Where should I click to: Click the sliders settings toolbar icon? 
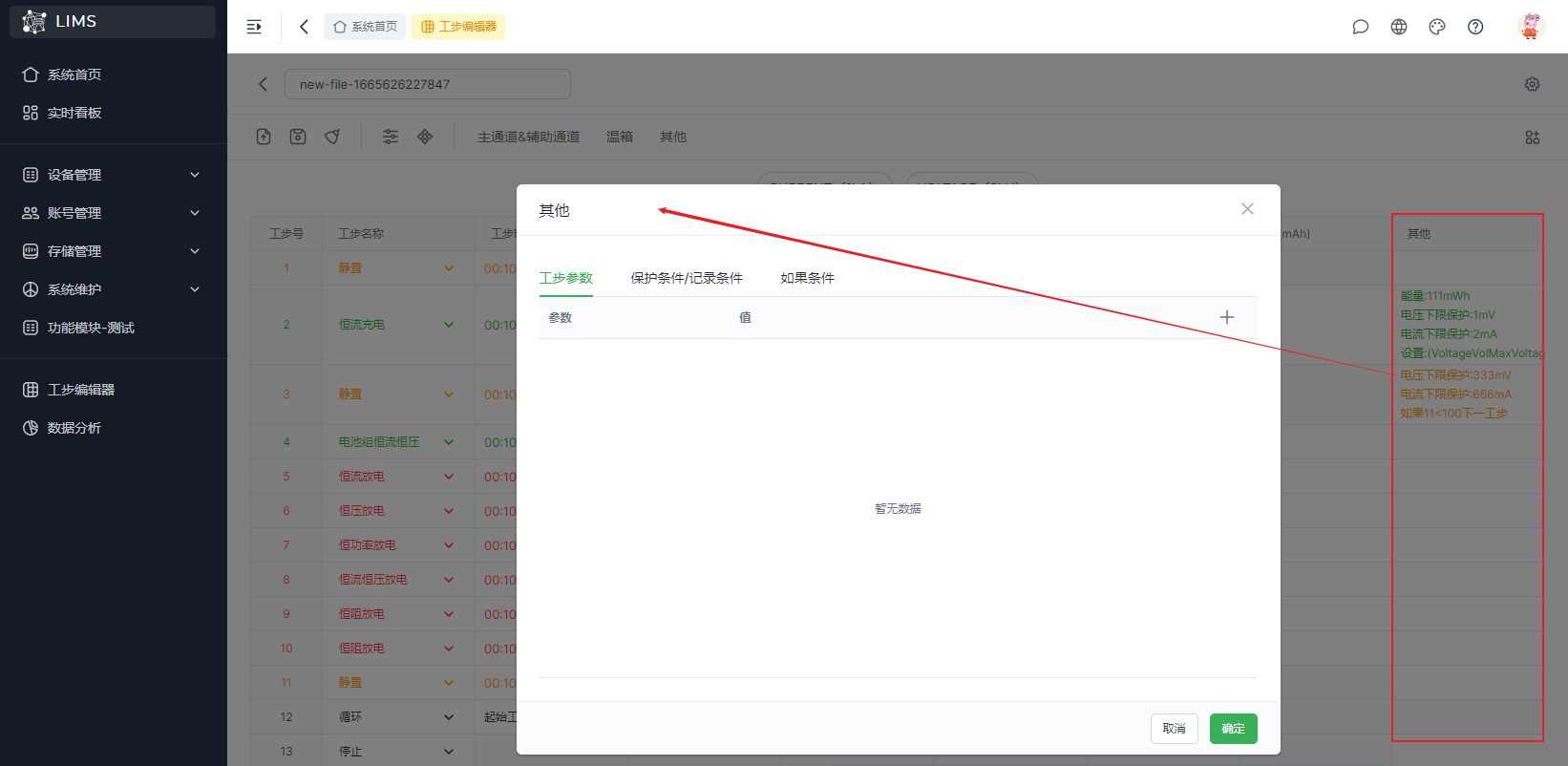[x=391, y=137]
